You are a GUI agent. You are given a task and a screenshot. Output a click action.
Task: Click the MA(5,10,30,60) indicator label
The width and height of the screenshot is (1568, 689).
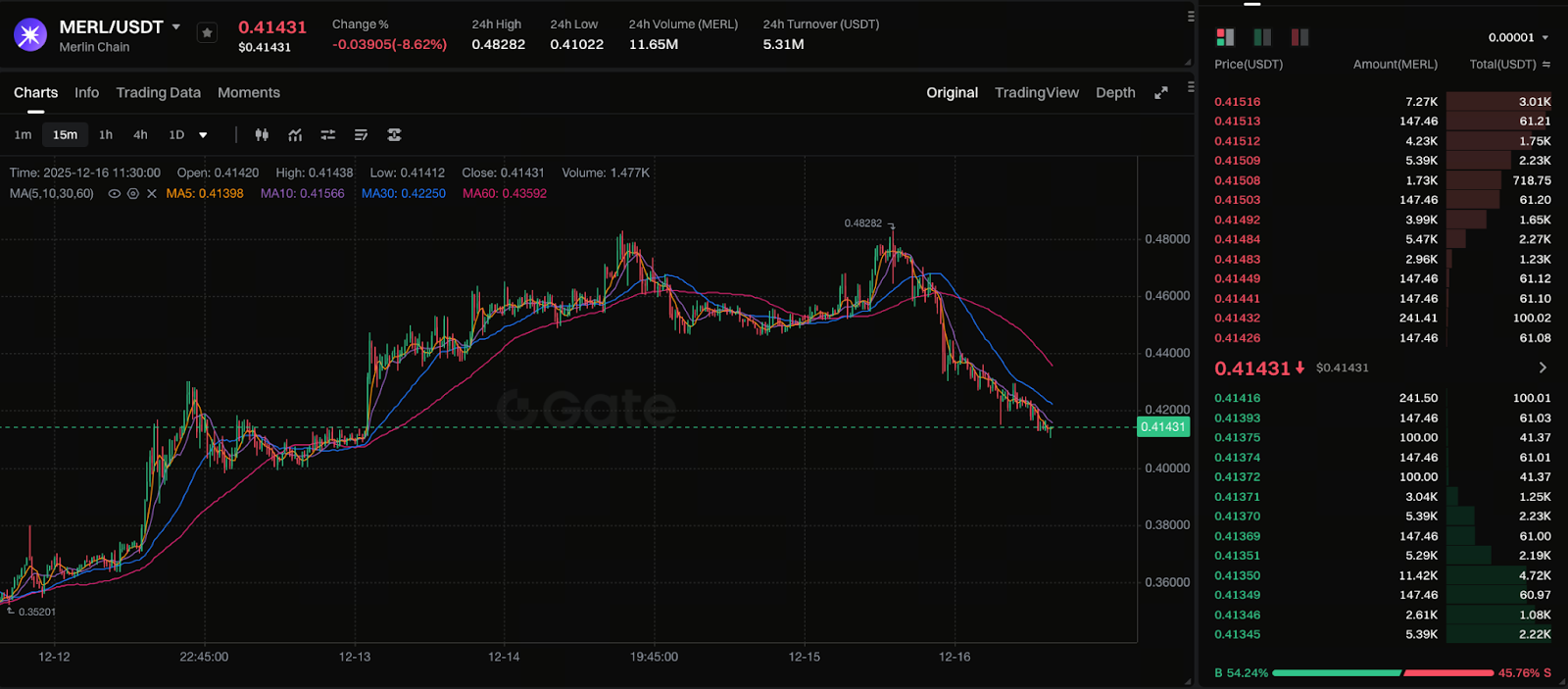point(52,194)
